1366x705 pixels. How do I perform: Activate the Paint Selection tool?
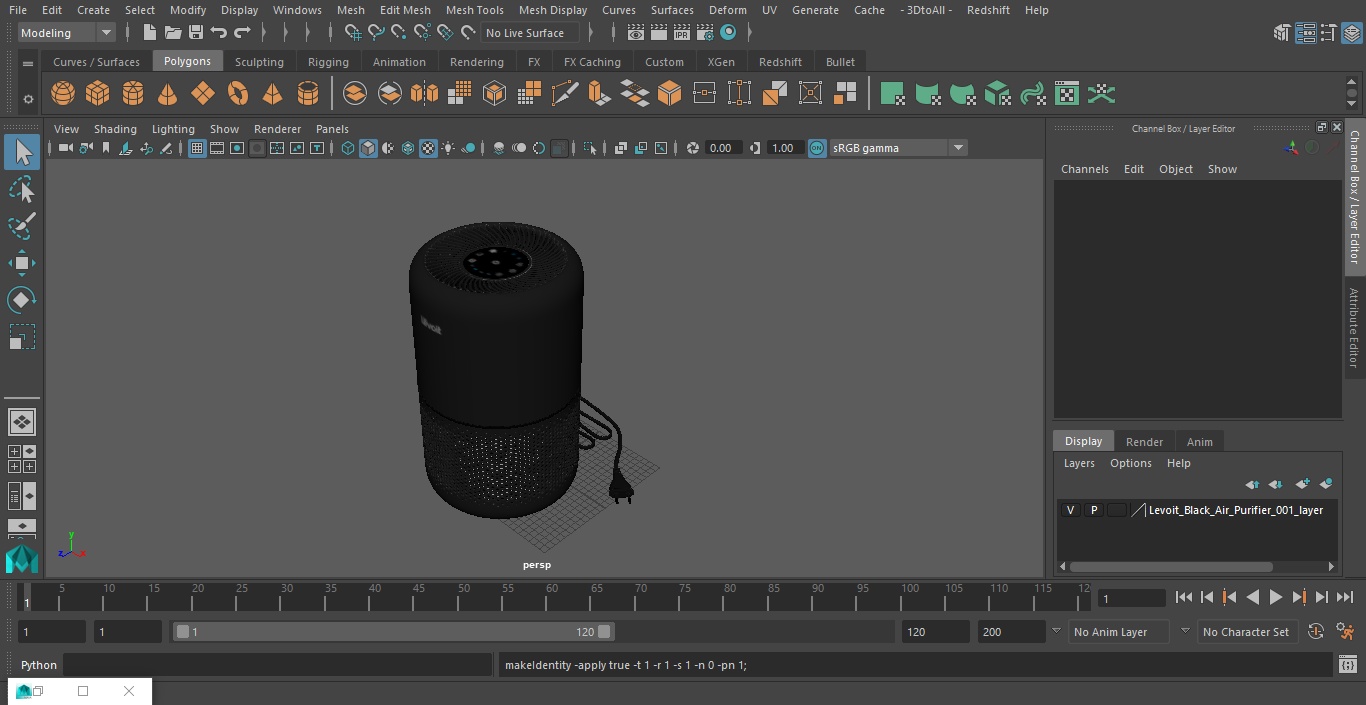click(22, 226)
